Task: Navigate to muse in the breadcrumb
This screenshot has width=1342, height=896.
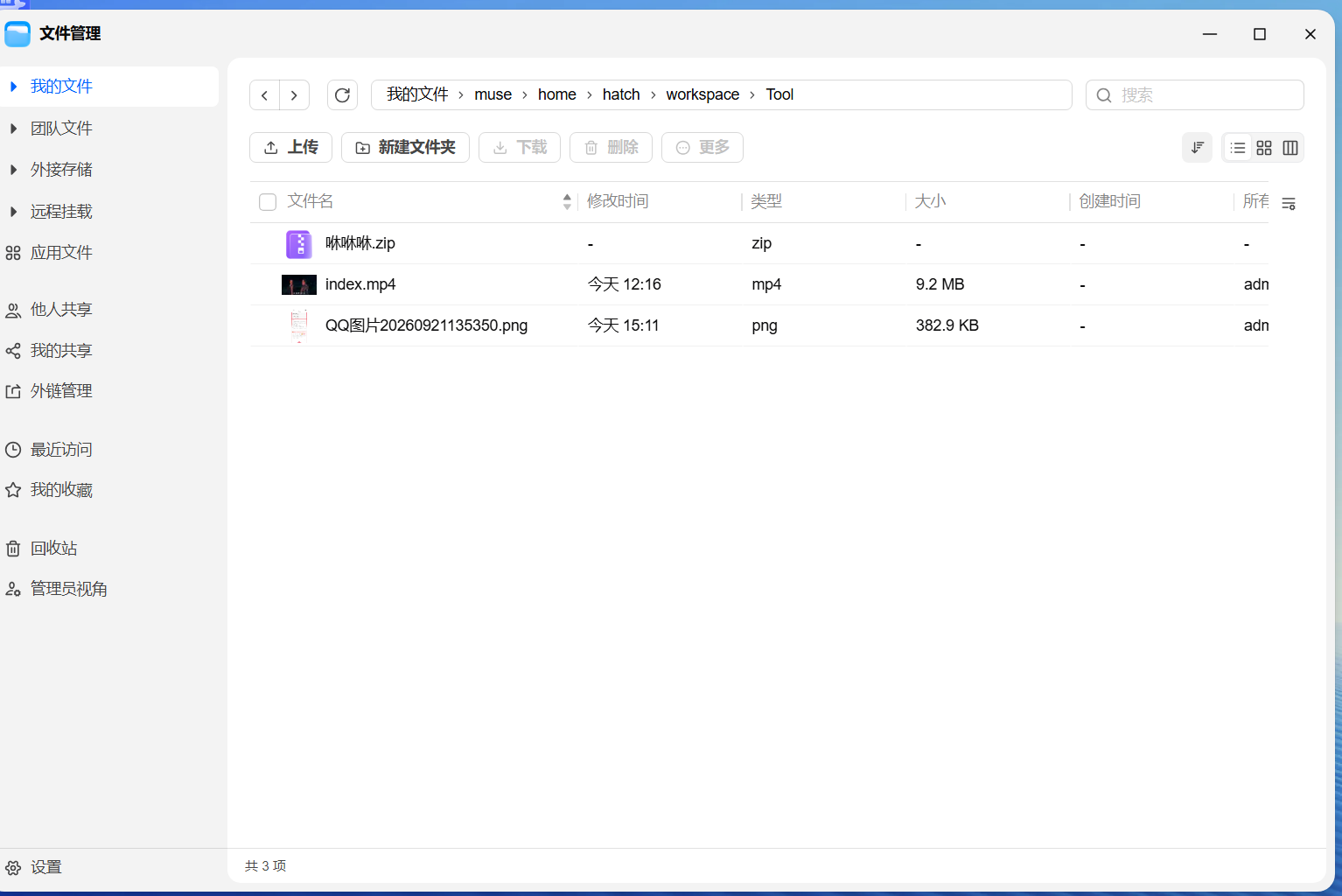Action: [493, 94]
